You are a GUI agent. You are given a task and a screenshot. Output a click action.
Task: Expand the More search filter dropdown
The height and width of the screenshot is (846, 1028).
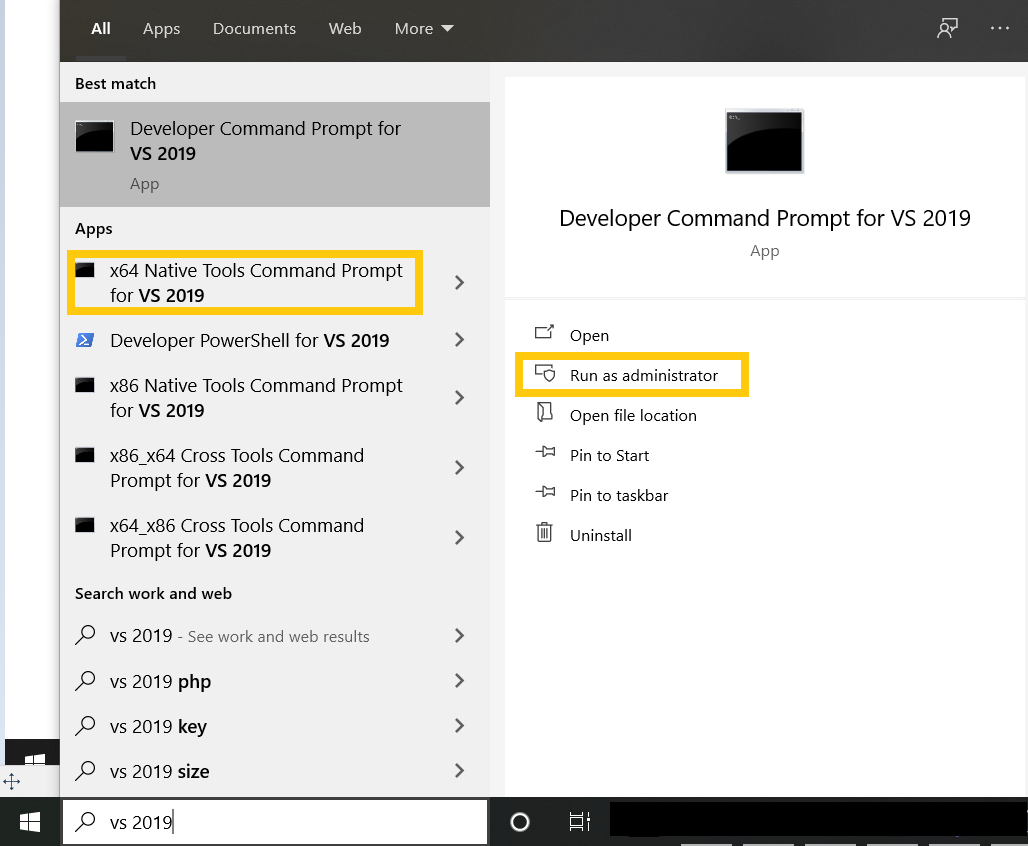click(424, 28)
